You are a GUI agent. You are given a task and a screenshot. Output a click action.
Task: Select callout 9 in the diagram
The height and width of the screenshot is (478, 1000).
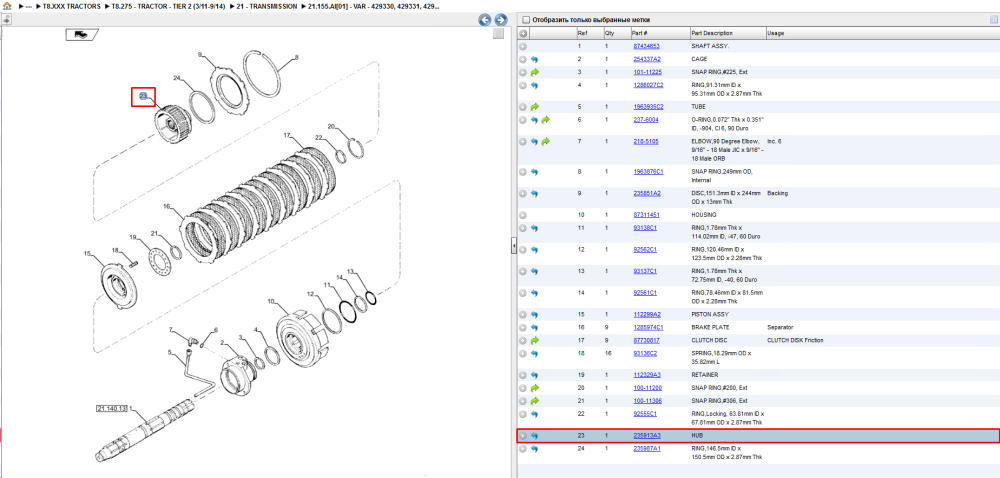tap(200, 55)
